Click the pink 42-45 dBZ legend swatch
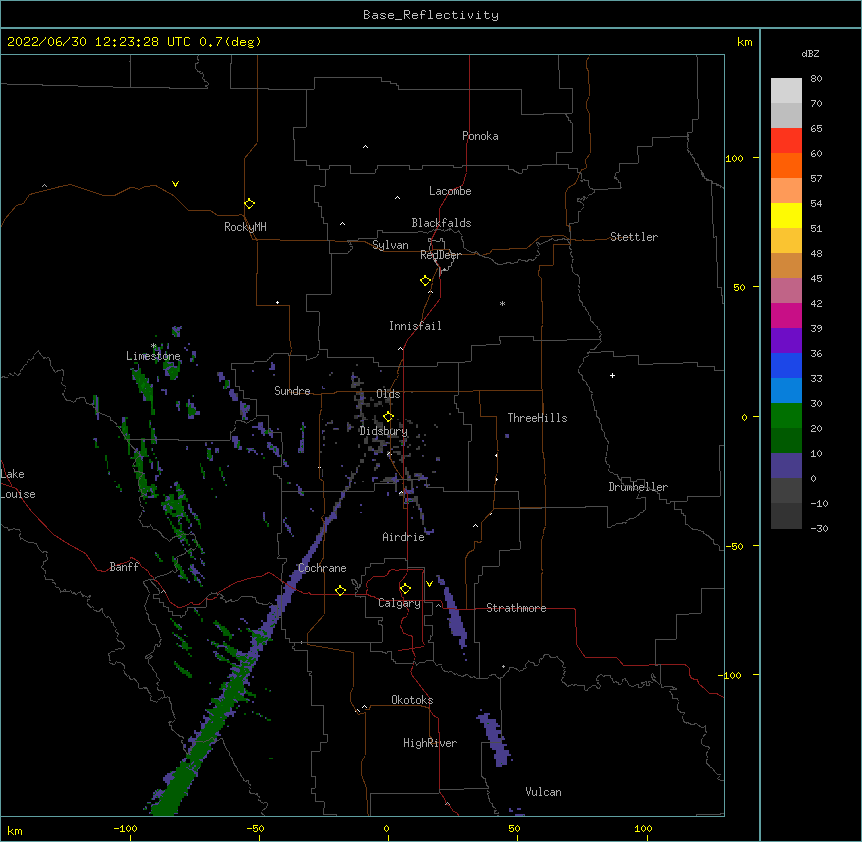This screenshot has height=842, width=862. coord(786,291)
